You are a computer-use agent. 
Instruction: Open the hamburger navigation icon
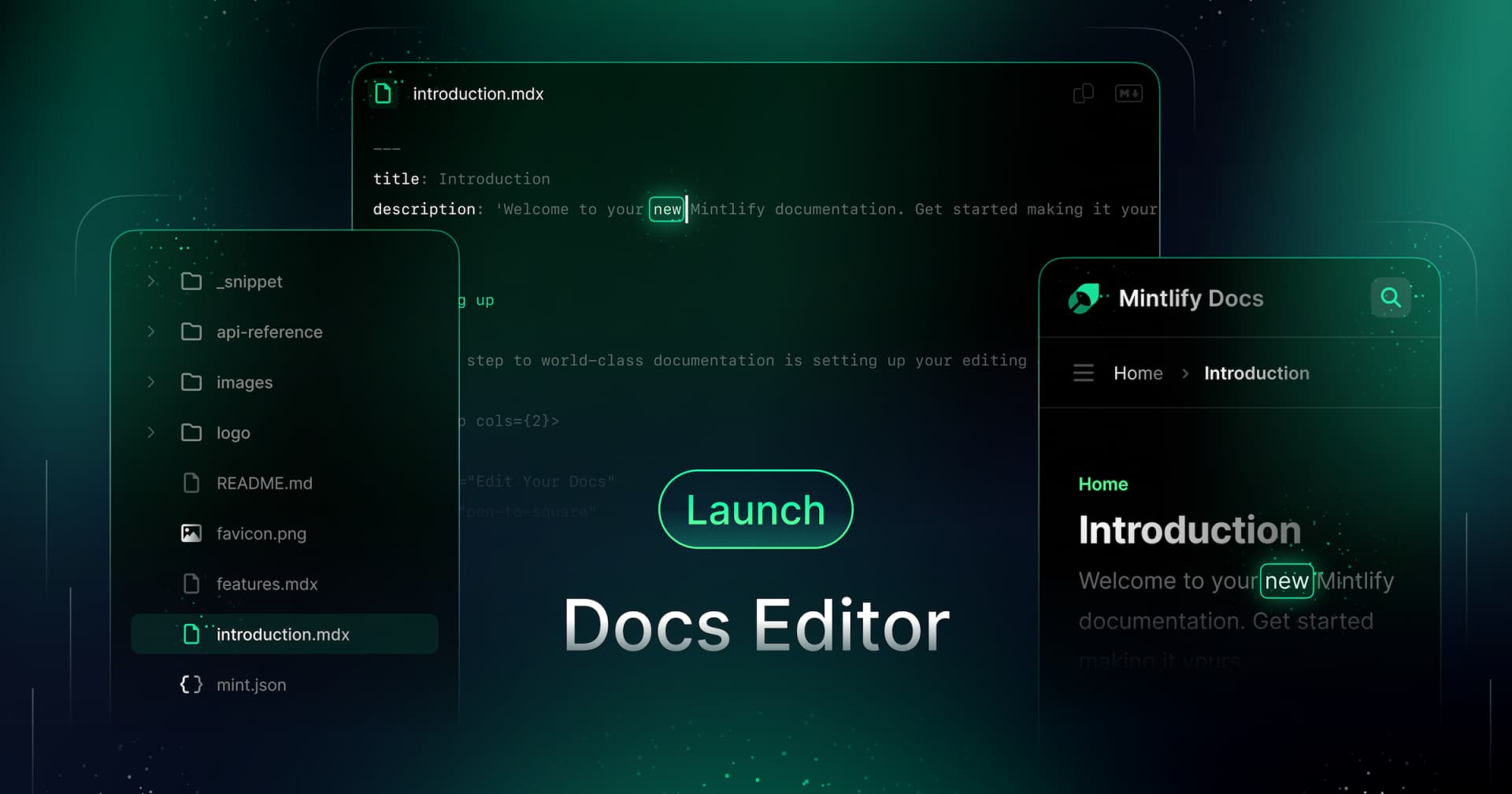click(1084, 373)
